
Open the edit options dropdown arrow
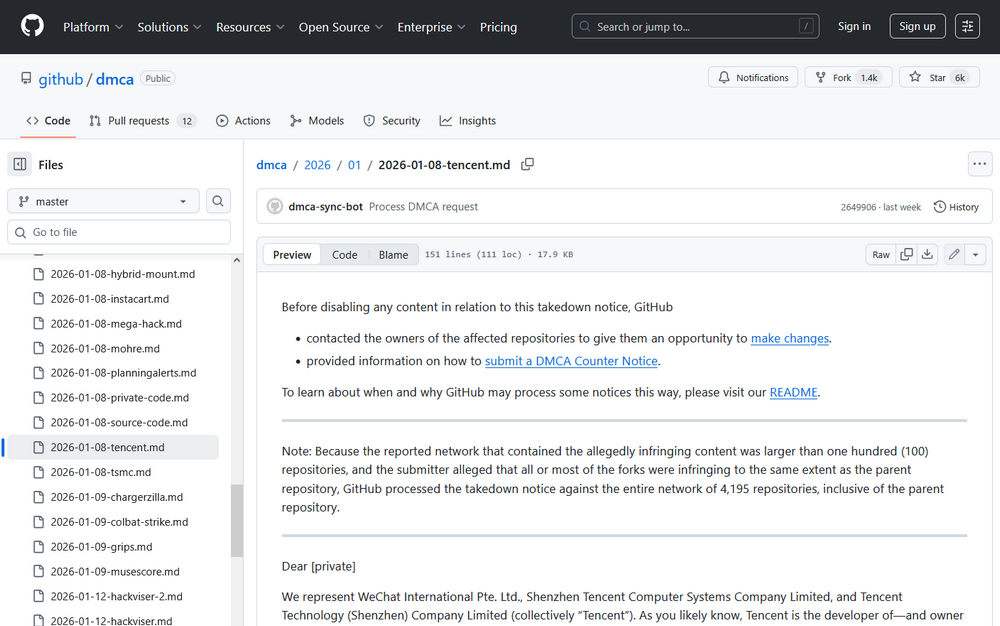coord(975,254)
